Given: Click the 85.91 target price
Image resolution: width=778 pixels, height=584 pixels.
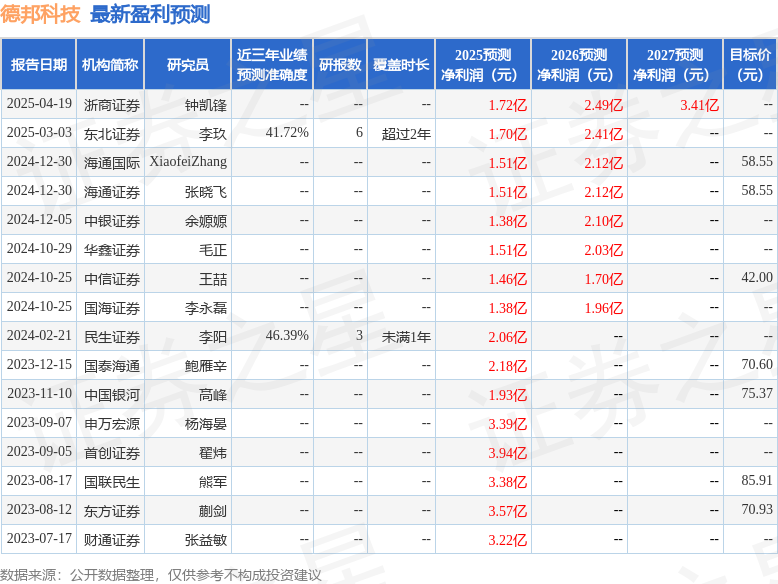Looking at the screenshot, I should click(x=757, y=481).
